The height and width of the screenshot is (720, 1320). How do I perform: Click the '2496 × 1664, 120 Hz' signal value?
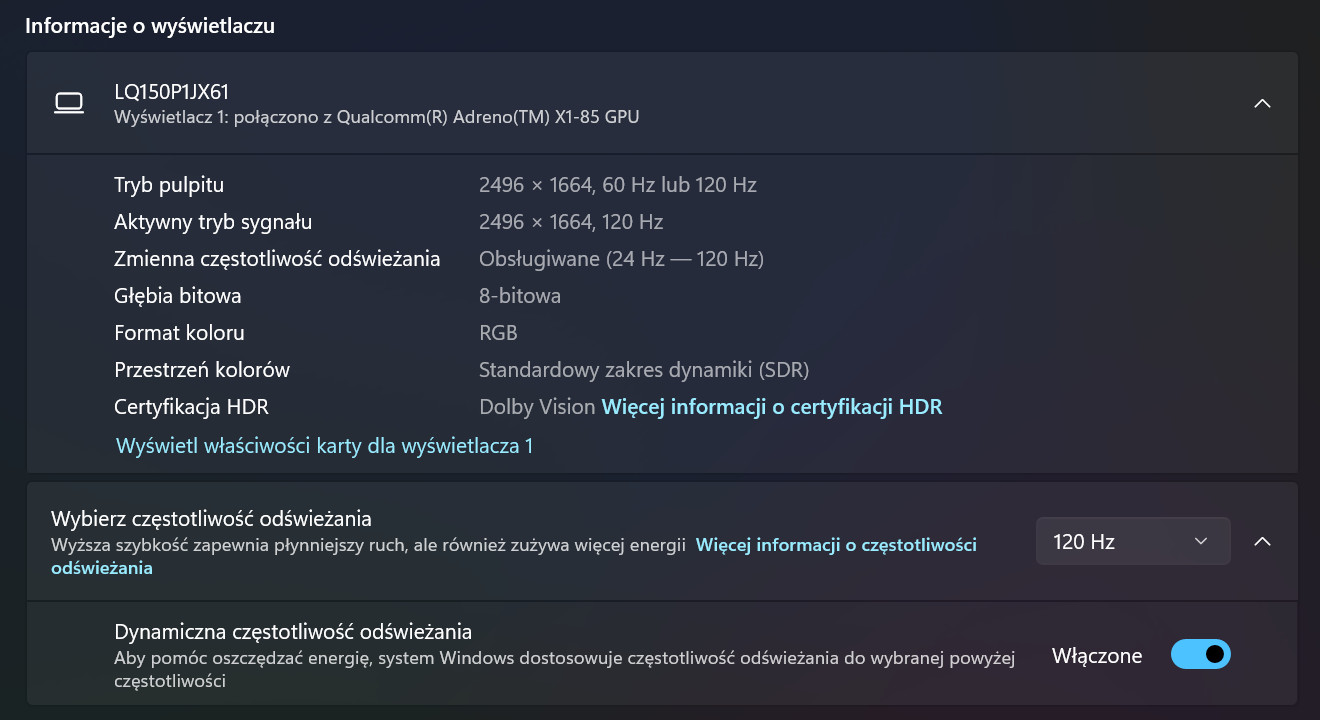pos(571,222)
